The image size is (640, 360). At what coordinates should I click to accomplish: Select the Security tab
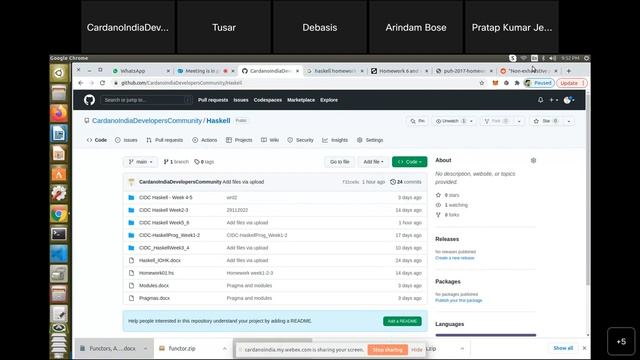(x=300, y=140)
